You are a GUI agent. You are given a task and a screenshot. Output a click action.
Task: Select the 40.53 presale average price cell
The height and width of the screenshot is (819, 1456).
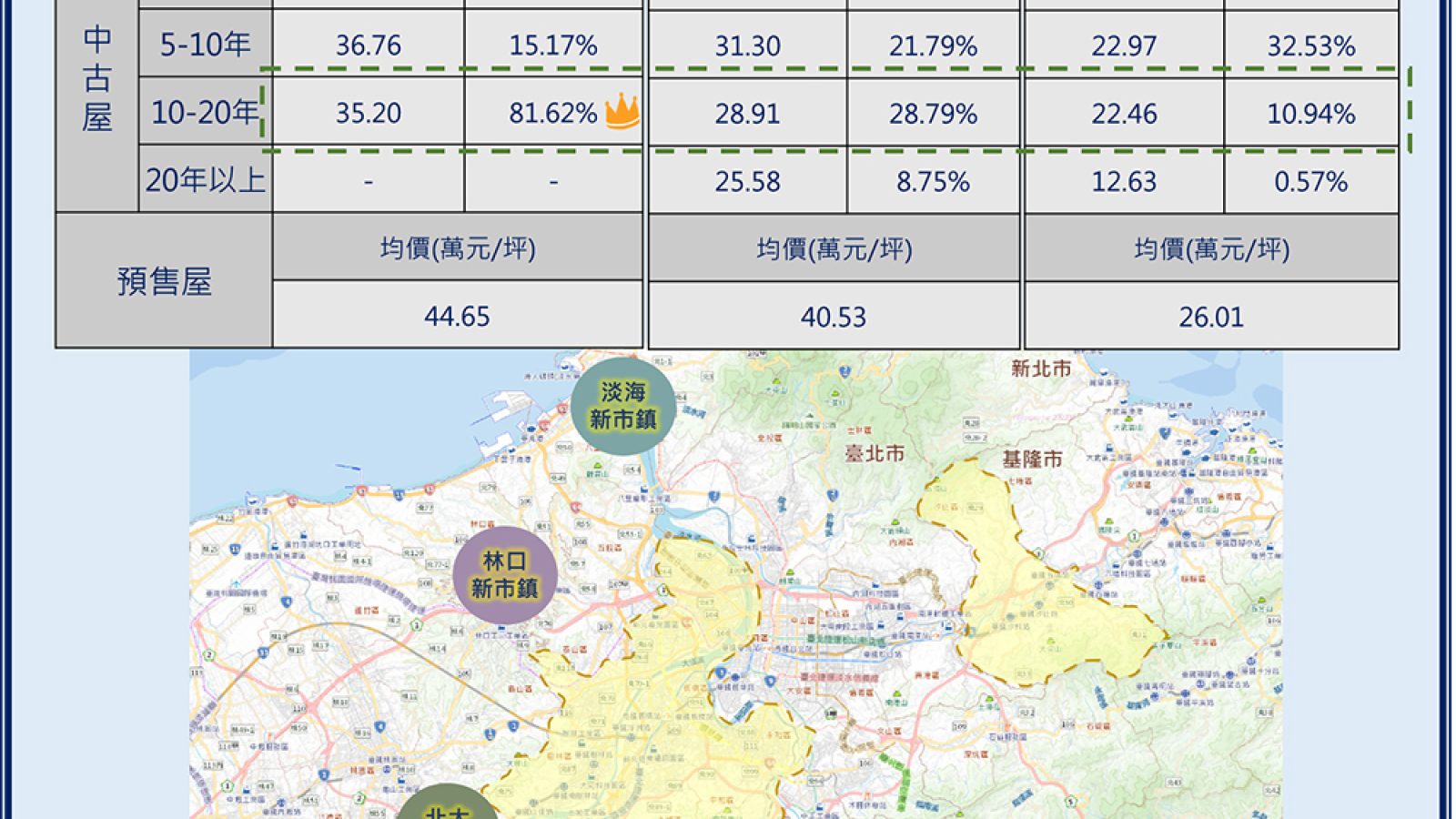[834, 316]
